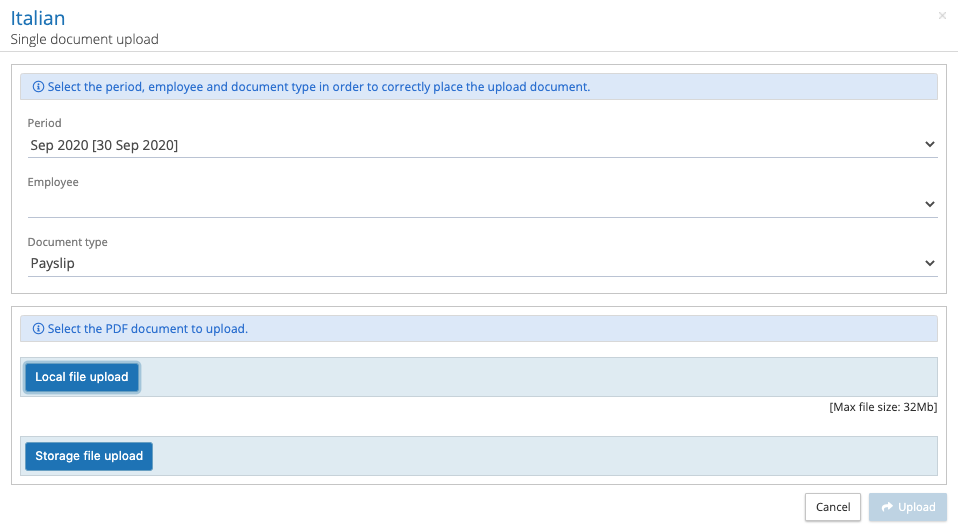Image resolution: width=958 pixels, height=530 pixels.
Task: Click the Italian dialog title
Action: pos(39,18)
